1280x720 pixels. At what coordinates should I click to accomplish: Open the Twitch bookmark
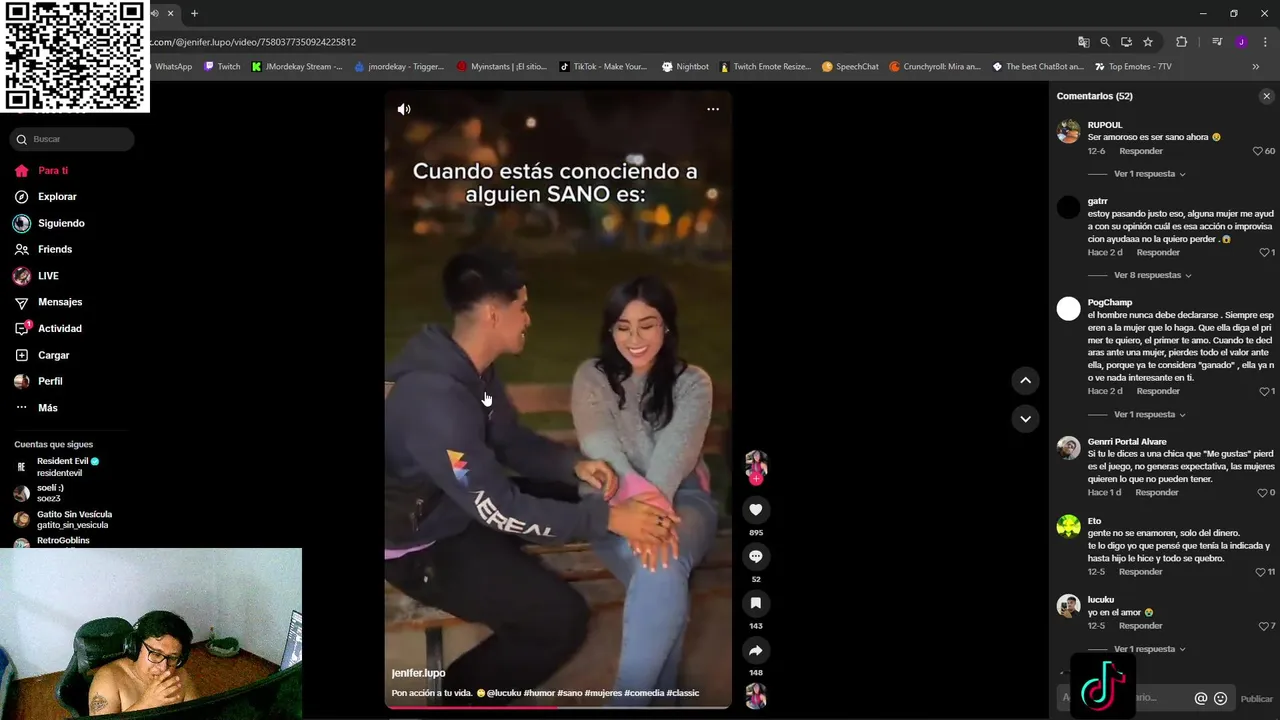[222, 67]
